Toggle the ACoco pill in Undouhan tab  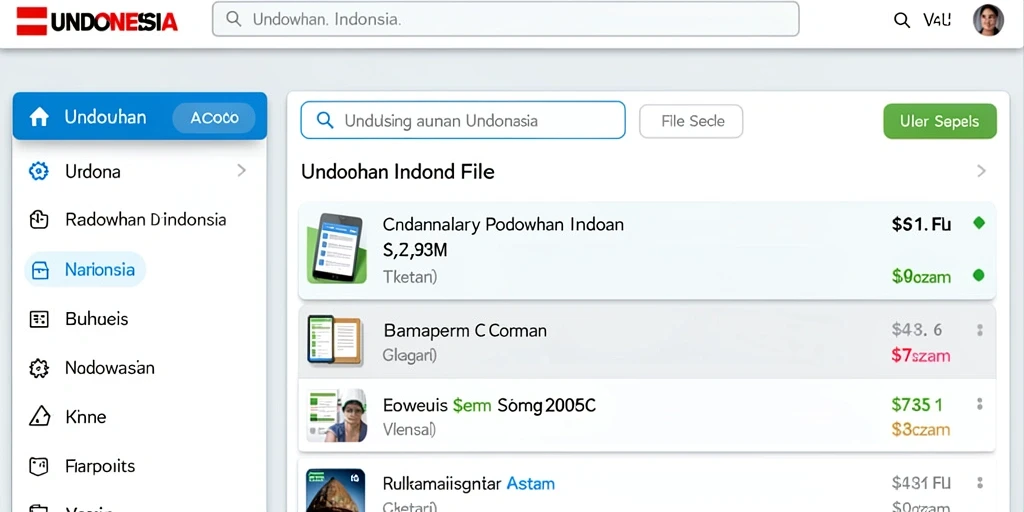(x=214, y=118)
